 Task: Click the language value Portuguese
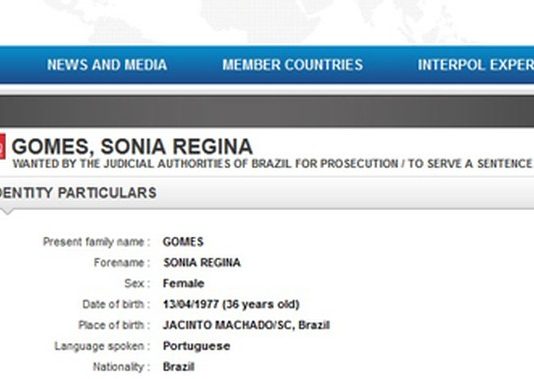pos(197,346)
